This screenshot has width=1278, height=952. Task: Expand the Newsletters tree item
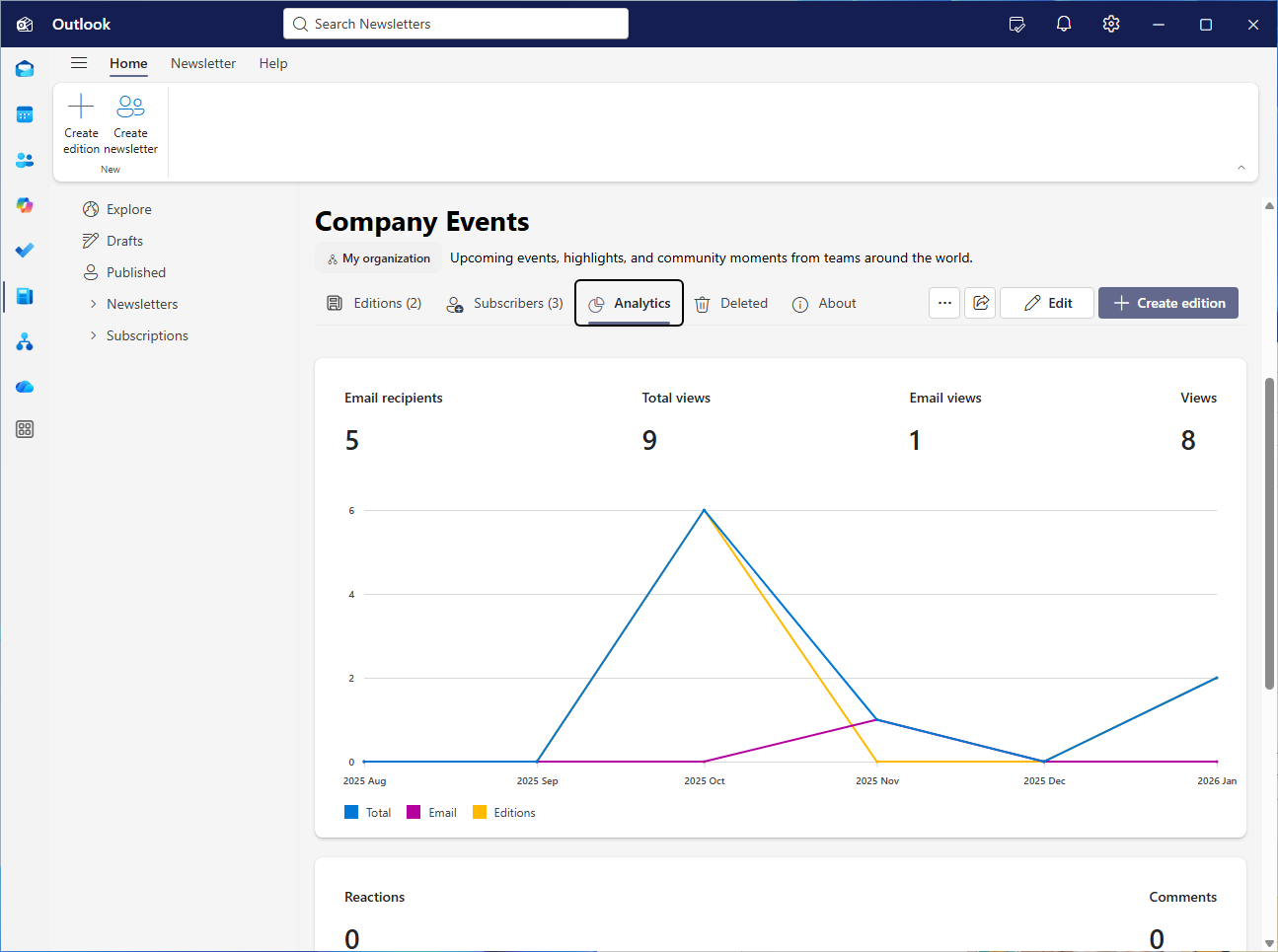click(94, 304)
